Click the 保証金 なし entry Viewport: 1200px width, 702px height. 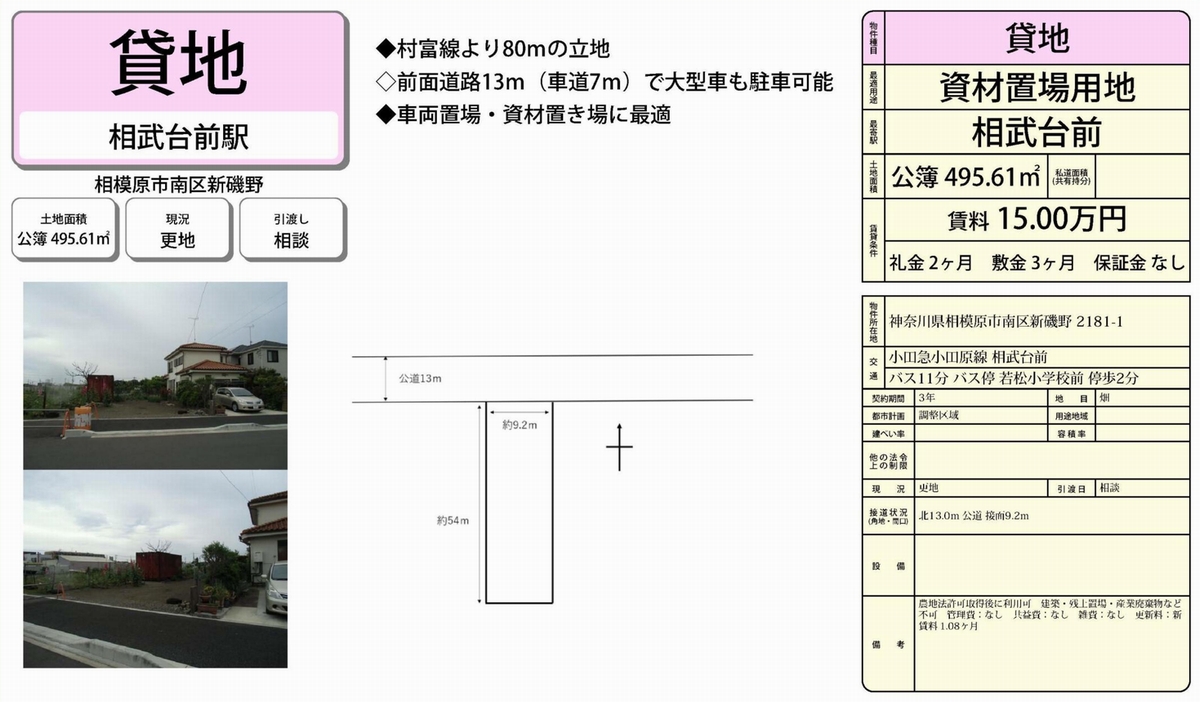point(1138,263)
